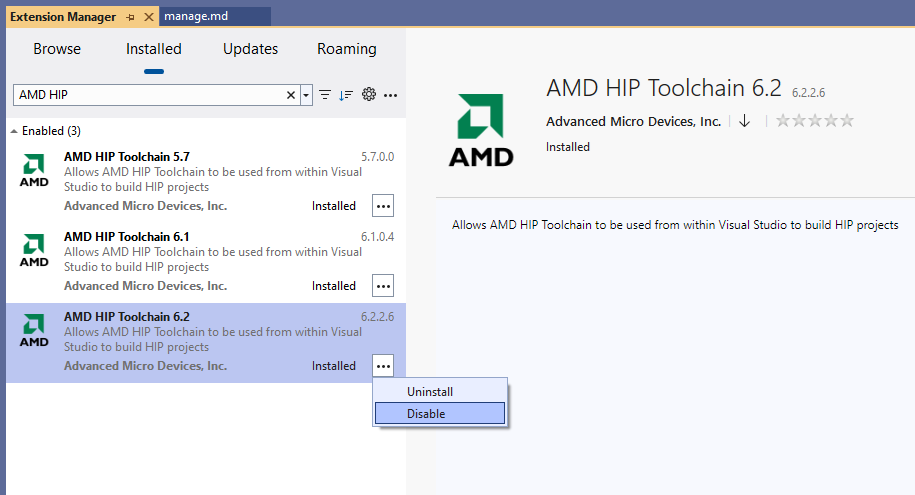915x495 pixels.
Task: Open the Roaming tab
Action: coord(347,49)
